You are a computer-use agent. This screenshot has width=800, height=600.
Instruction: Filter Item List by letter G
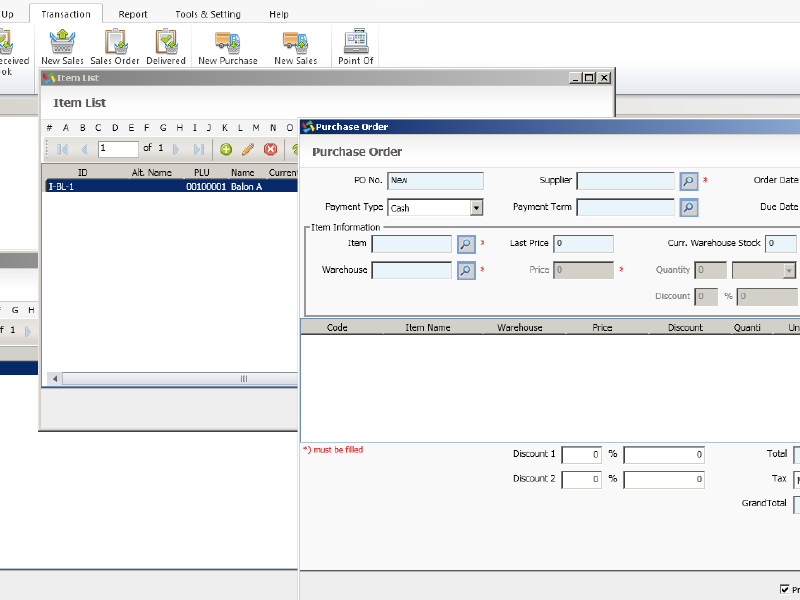[x=163, y=128]
